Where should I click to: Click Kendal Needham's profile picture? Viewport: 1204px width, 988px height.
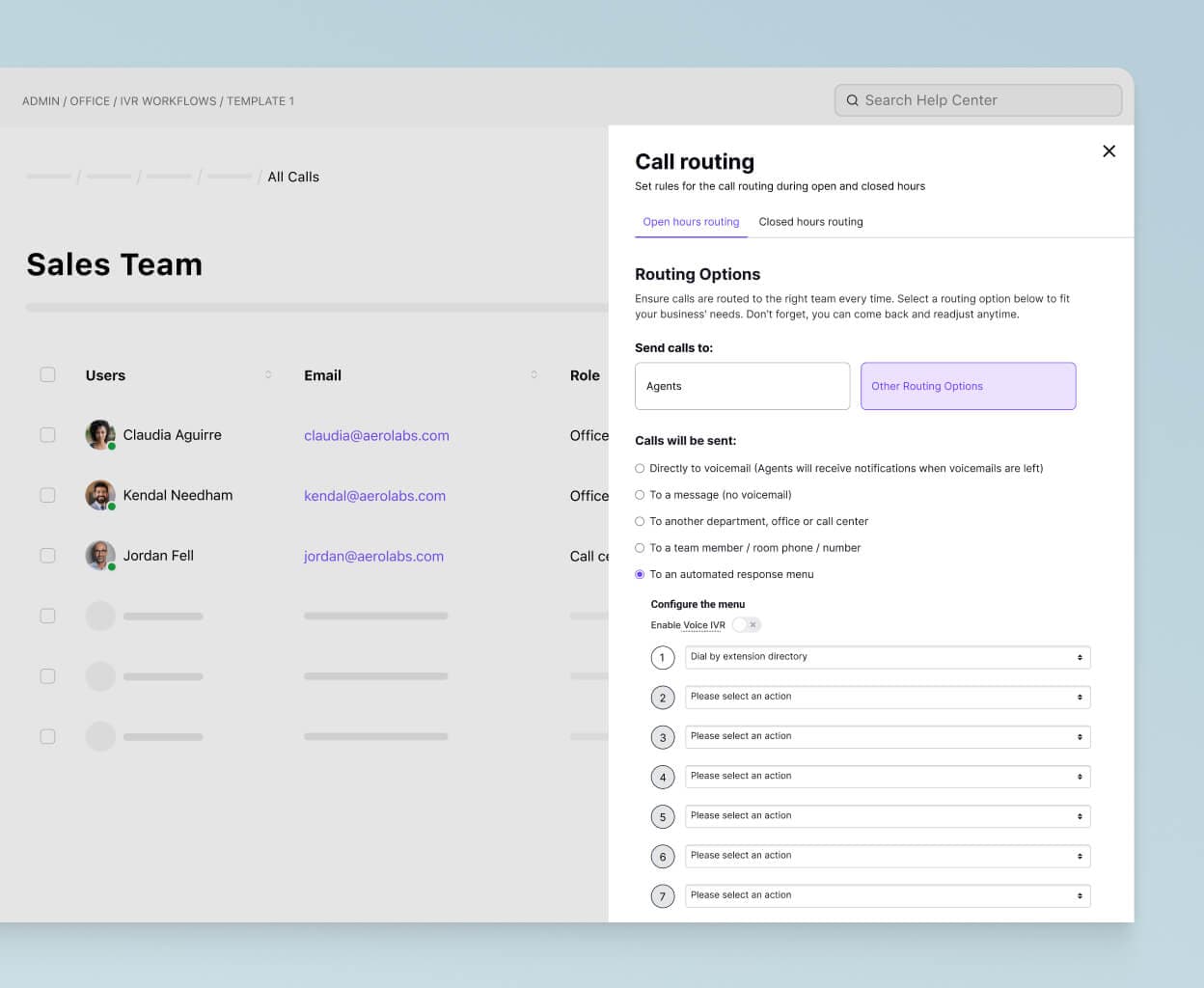click(x=100, y=495)
